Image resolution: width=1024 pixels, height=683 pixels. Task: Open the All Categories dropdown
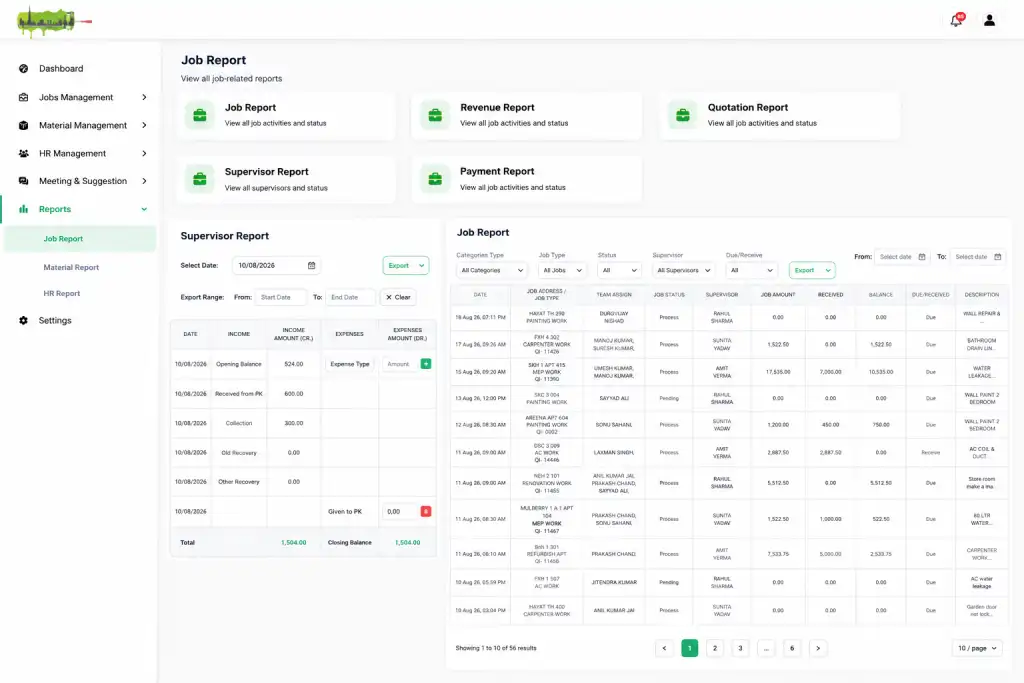[x=492, y=270]
